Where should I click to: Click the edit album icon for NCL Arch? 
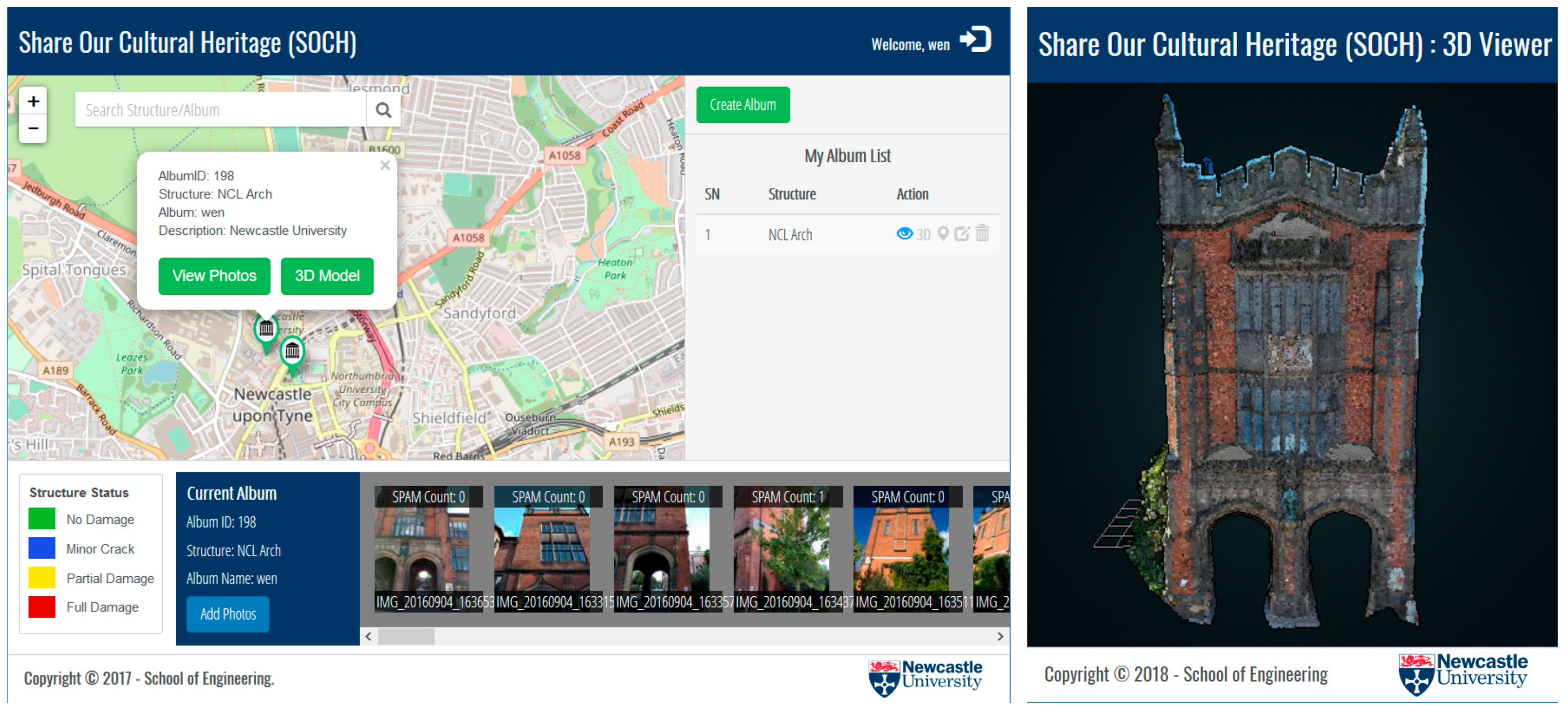point(961,234)
